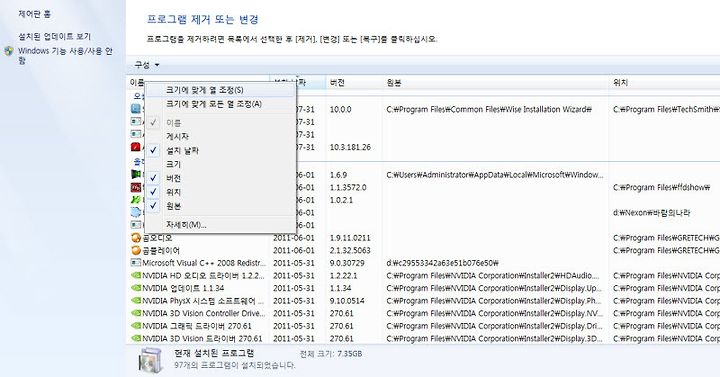This screenshot has width=720, height=377.
Task: Click the 현재 설치된 프로그램 box icon
Action: [151, 360]
